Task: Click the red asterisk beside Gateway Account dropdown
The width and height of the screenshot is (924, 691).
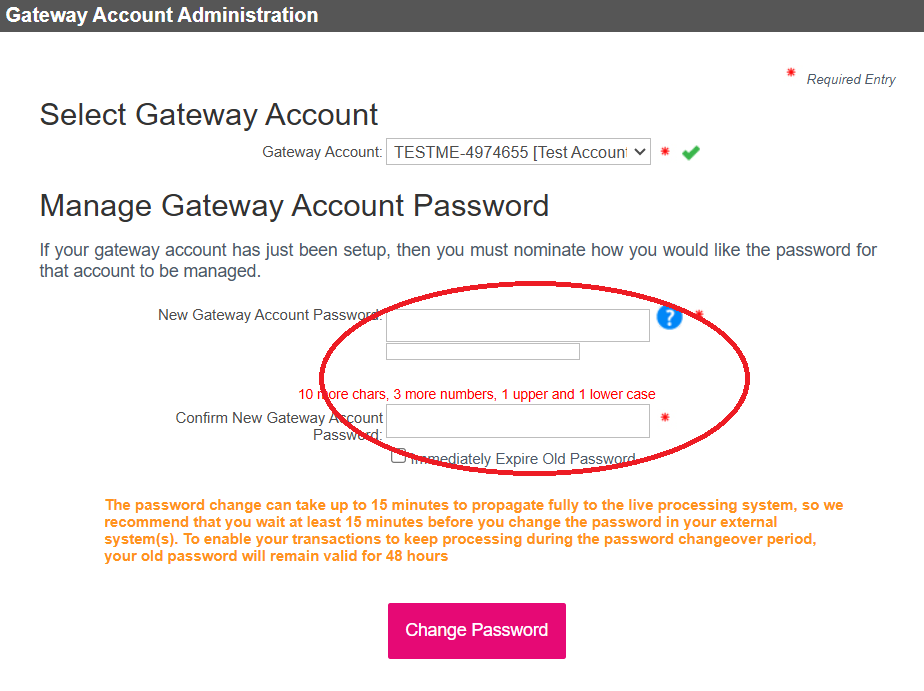Action: pos(665,152)
